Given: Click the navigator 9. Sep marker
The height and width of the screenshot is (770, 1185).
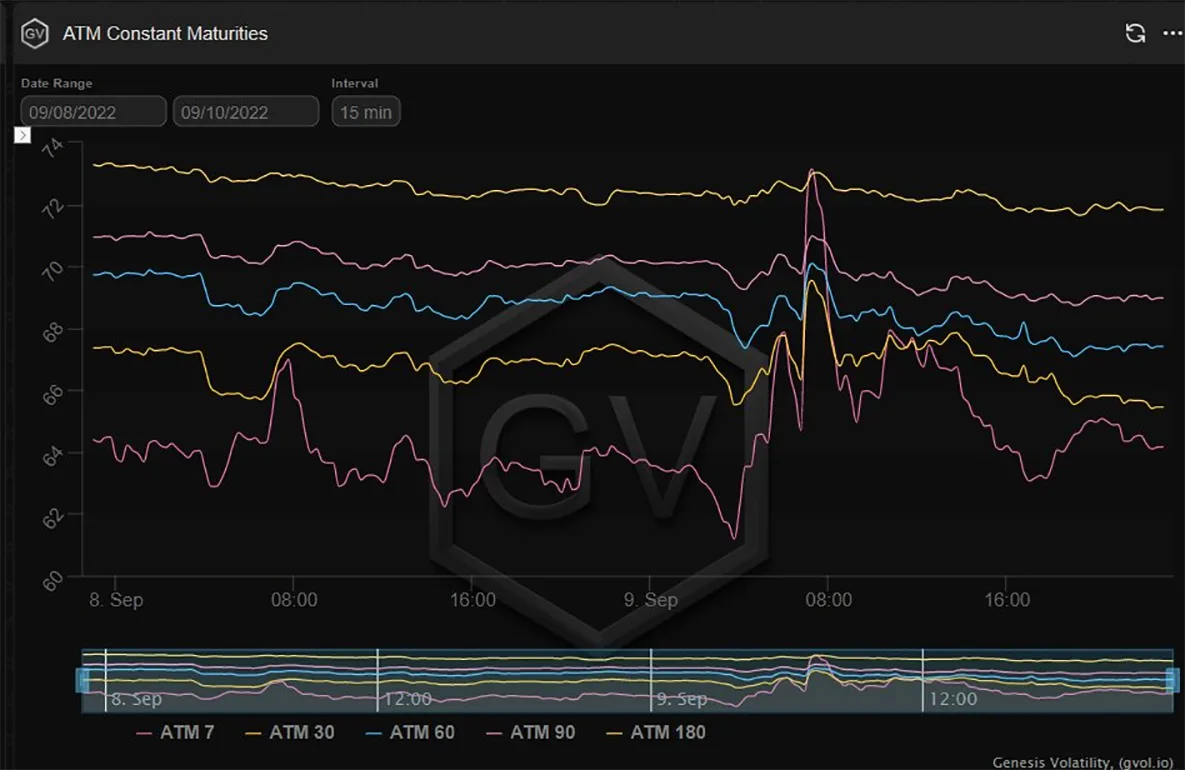Looking at the screenshot, I should (x=682, y=699).
